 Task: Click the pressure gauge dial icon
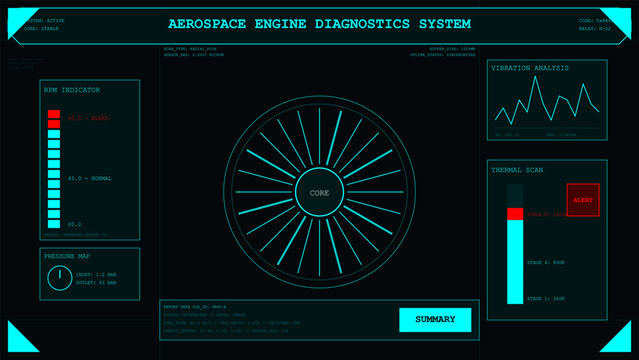click(59, 278)
